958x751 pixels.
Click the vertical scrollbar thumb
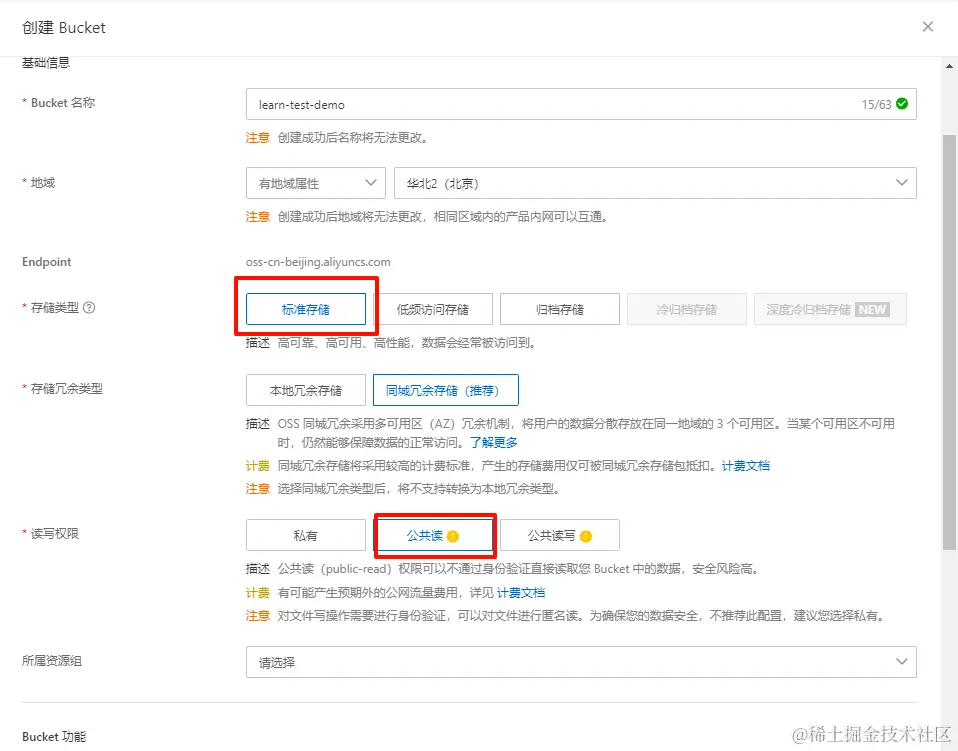pos(949,342)
